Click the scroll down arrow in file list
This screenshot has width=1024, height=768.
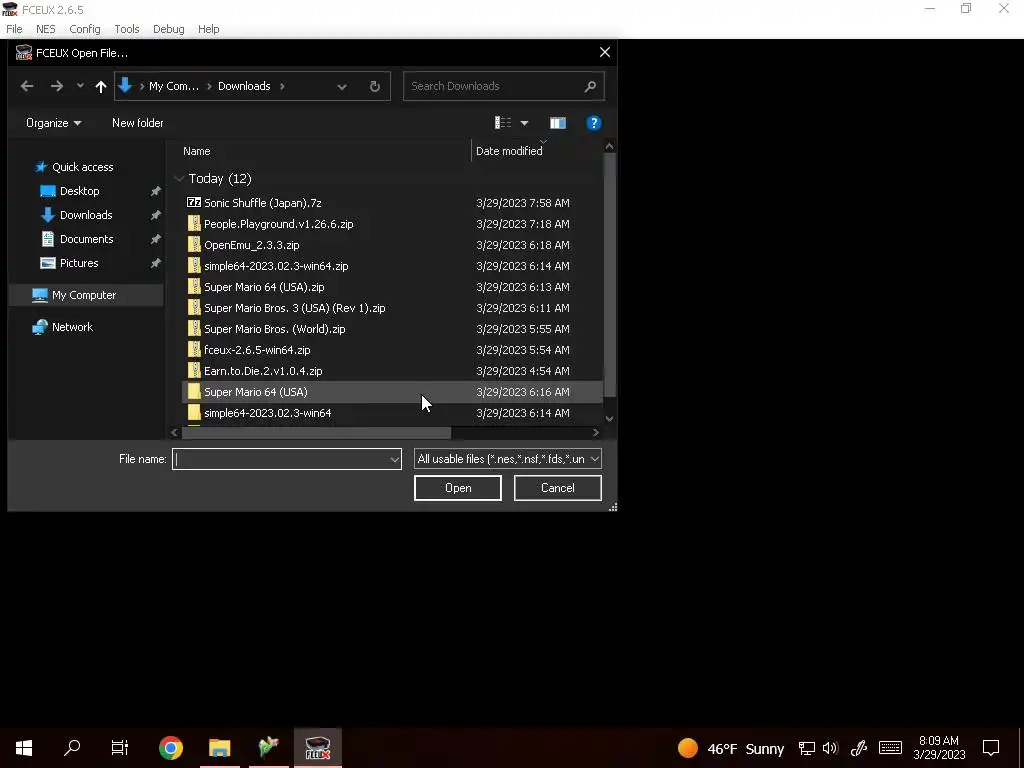pyautogui.click(x=609, y=419)
